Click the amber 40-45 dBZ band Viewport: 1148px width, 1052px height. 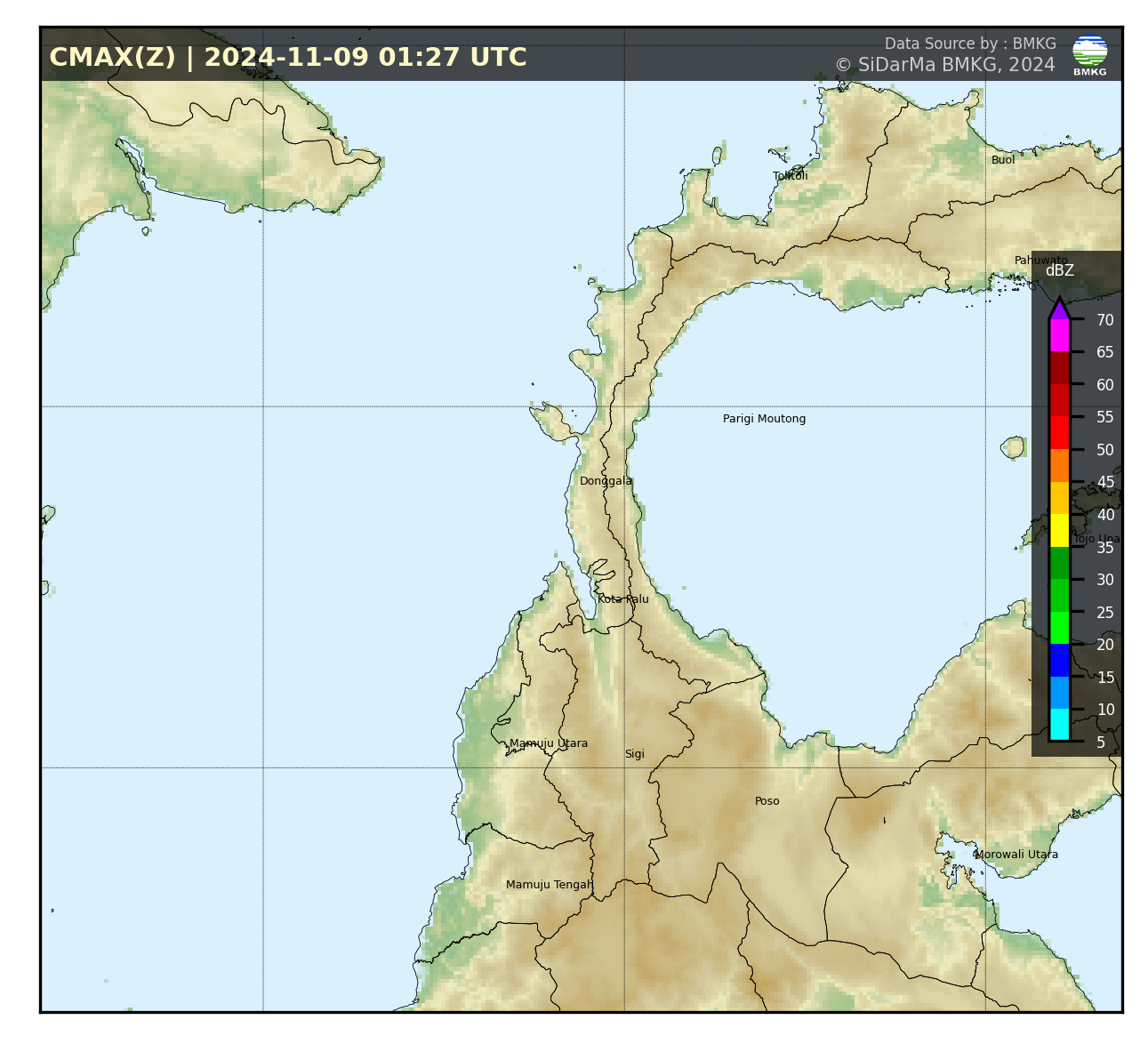coord(1059,498)
